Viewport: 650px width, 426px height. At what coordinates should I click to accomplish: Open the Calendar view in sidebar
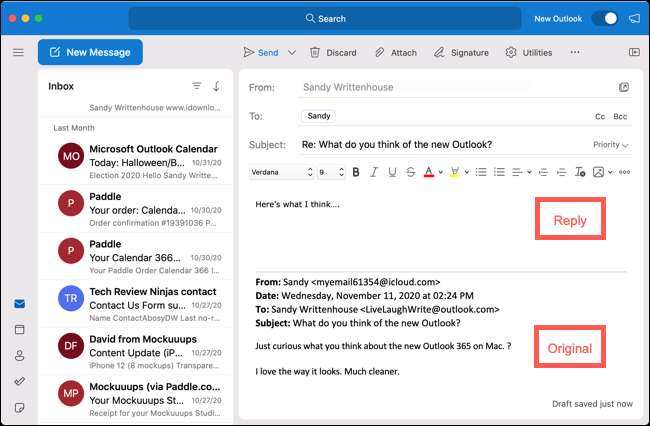[18, 329]
